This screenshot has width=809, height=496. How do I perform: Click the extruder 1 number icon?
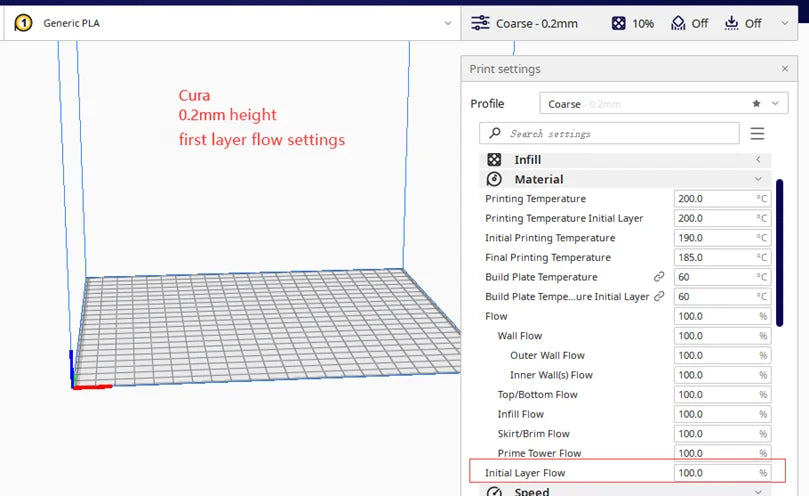[23, 22]
